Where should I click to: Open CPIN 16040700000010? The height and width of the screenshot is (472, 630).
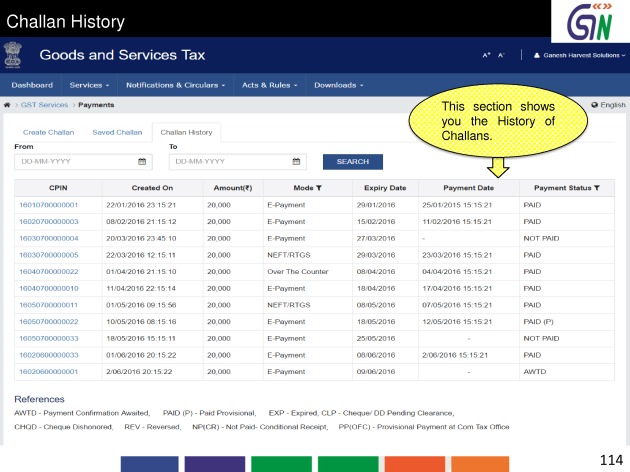click(x=49, y=288)
